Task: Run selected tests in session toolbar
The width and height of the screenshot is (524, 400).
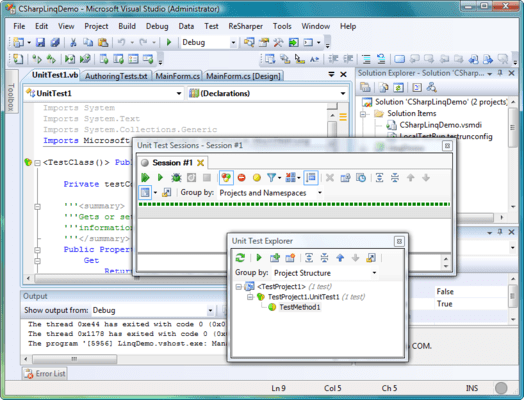Action: (x=160, y=178)
